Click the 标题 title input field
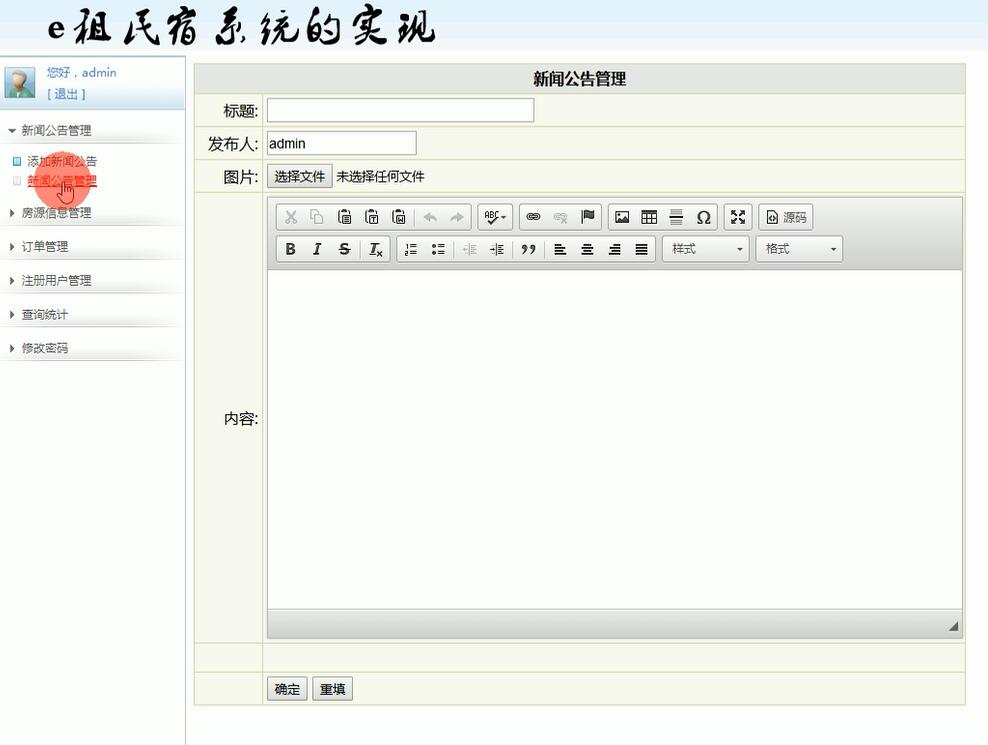 click(400, 110)
